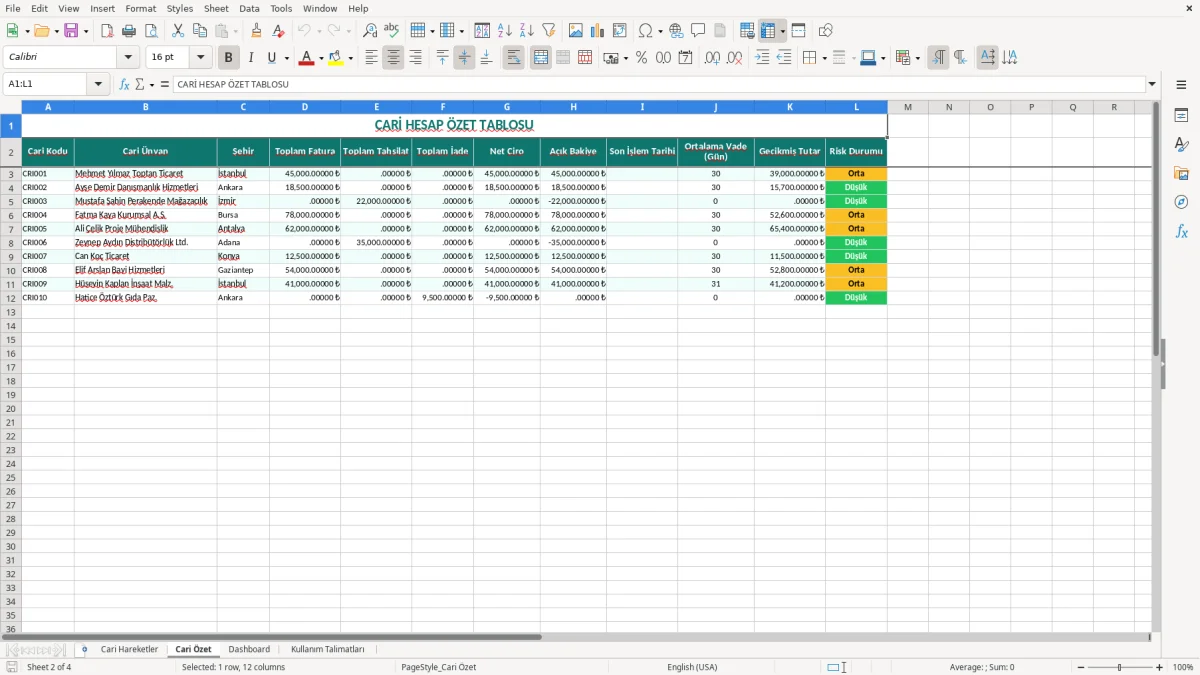Increase cell indent
This screenshot has height=675, width=1200.
click(762, 58)
